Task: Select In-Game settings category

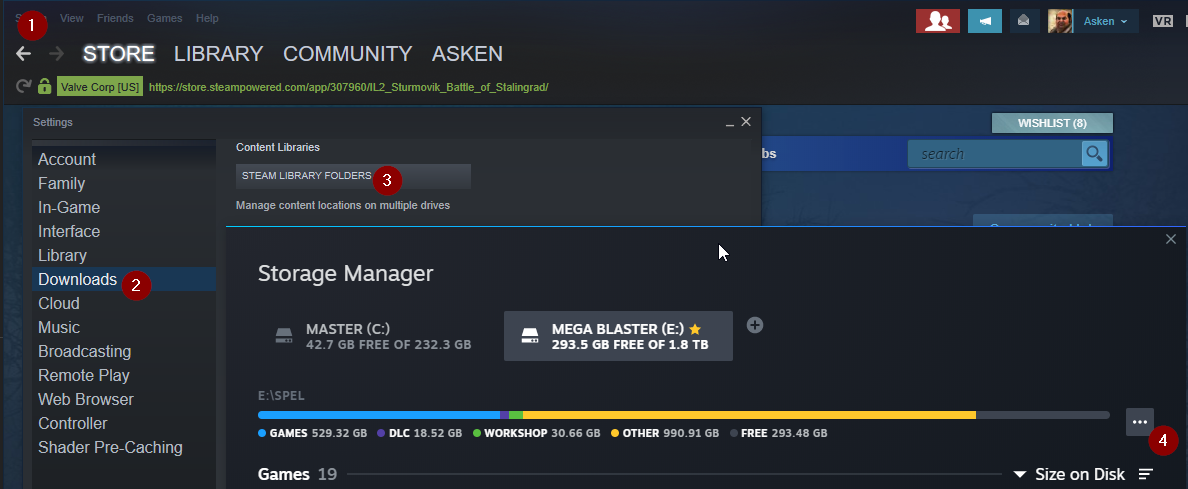Action: [x=123, y=207]
